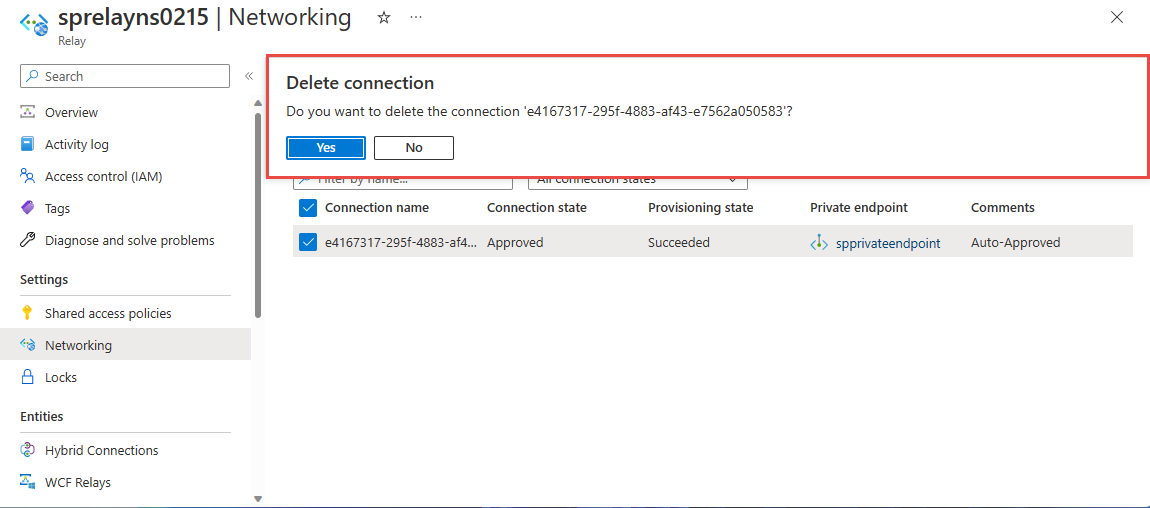Click the WCF Relays icon

28,482
